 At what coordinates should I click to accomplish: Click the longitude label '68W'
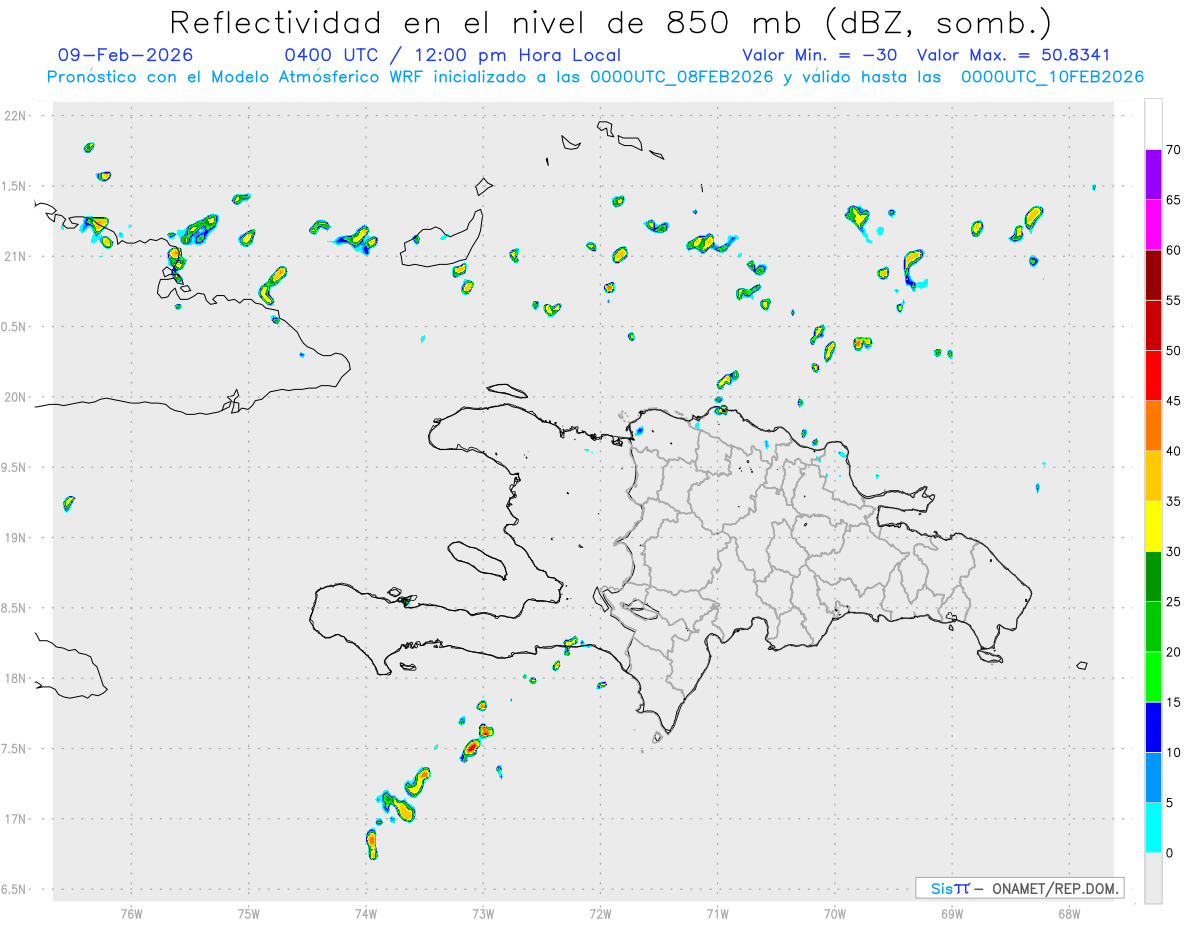point(1069,913)
